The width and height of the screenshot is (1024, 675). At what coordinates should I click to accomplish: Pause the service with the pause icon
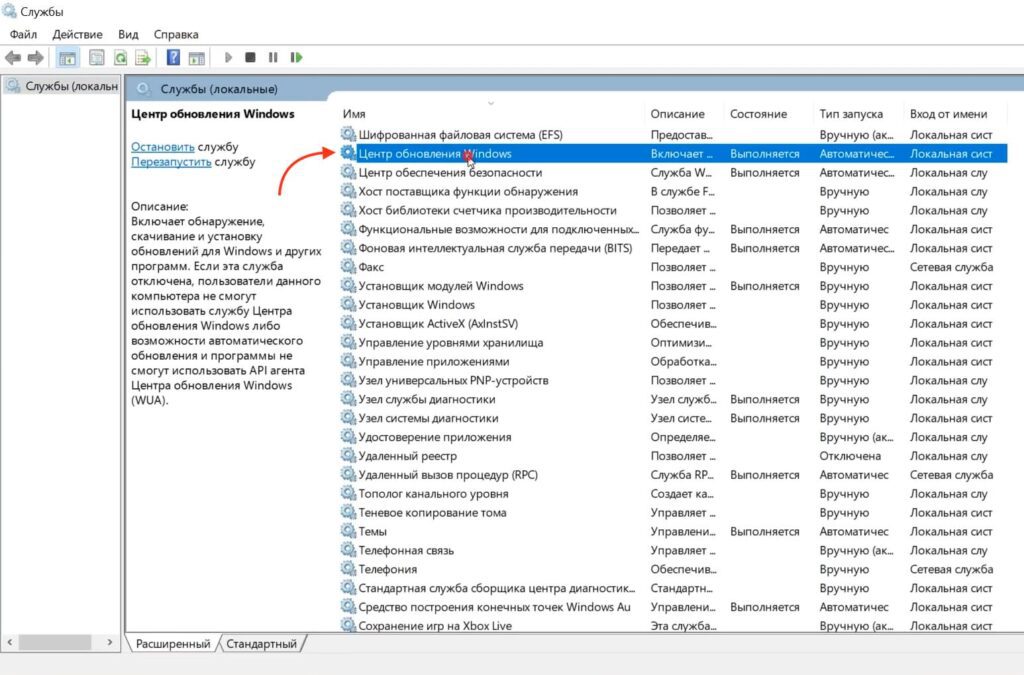(x=273, y=57)
